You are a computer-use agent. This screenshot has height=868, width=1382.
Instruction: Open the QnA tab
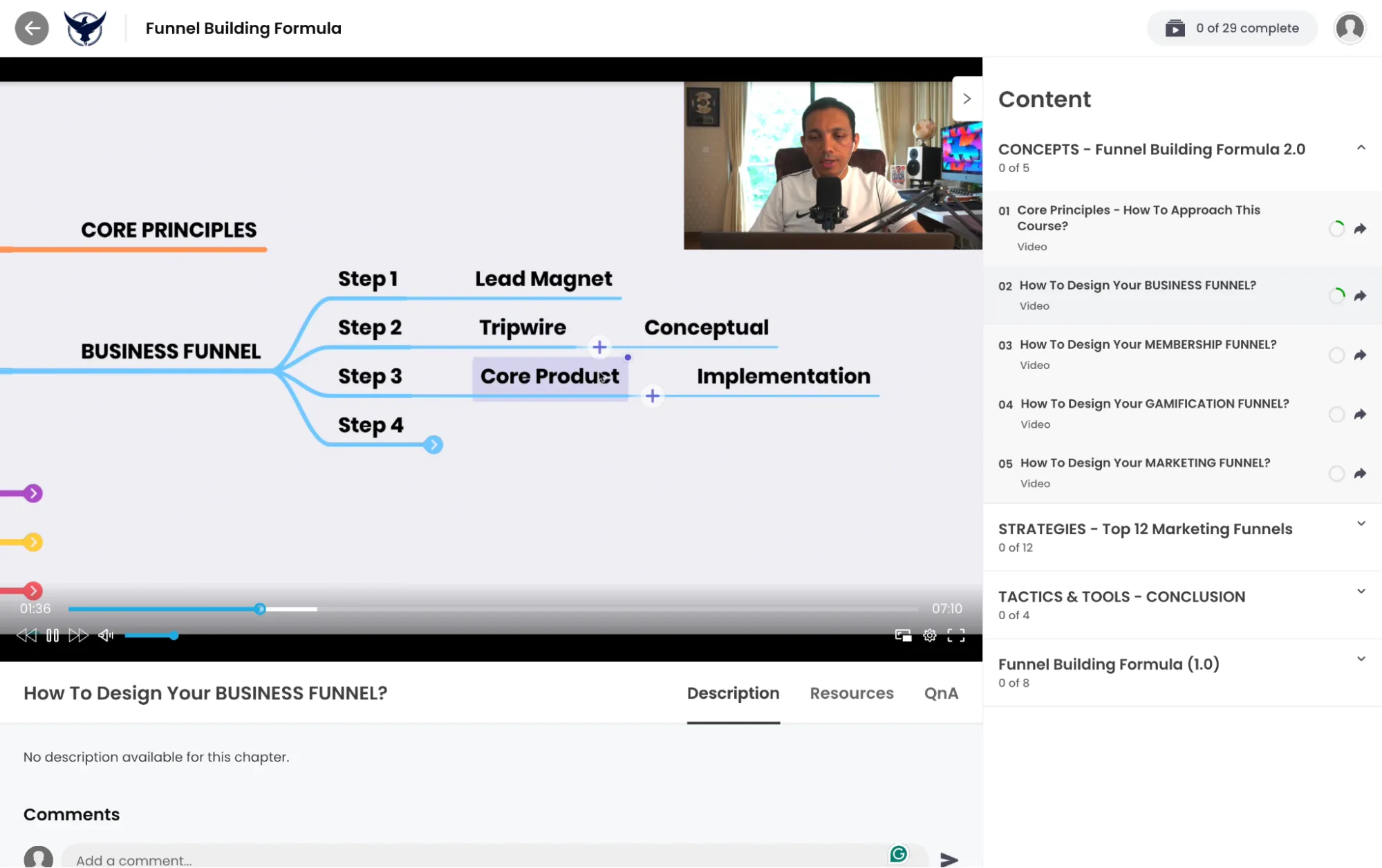(x=940, y=693)
